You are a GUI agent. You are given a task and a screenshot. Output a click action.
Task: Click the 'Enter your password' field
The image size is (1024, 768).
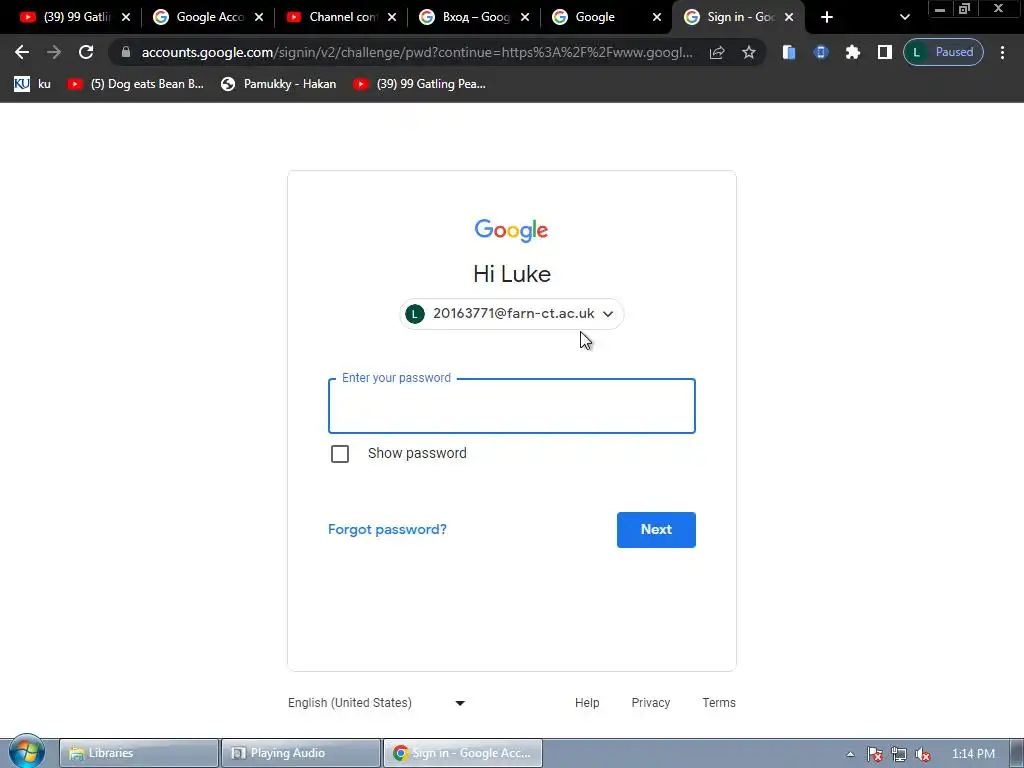pos(511,406)
